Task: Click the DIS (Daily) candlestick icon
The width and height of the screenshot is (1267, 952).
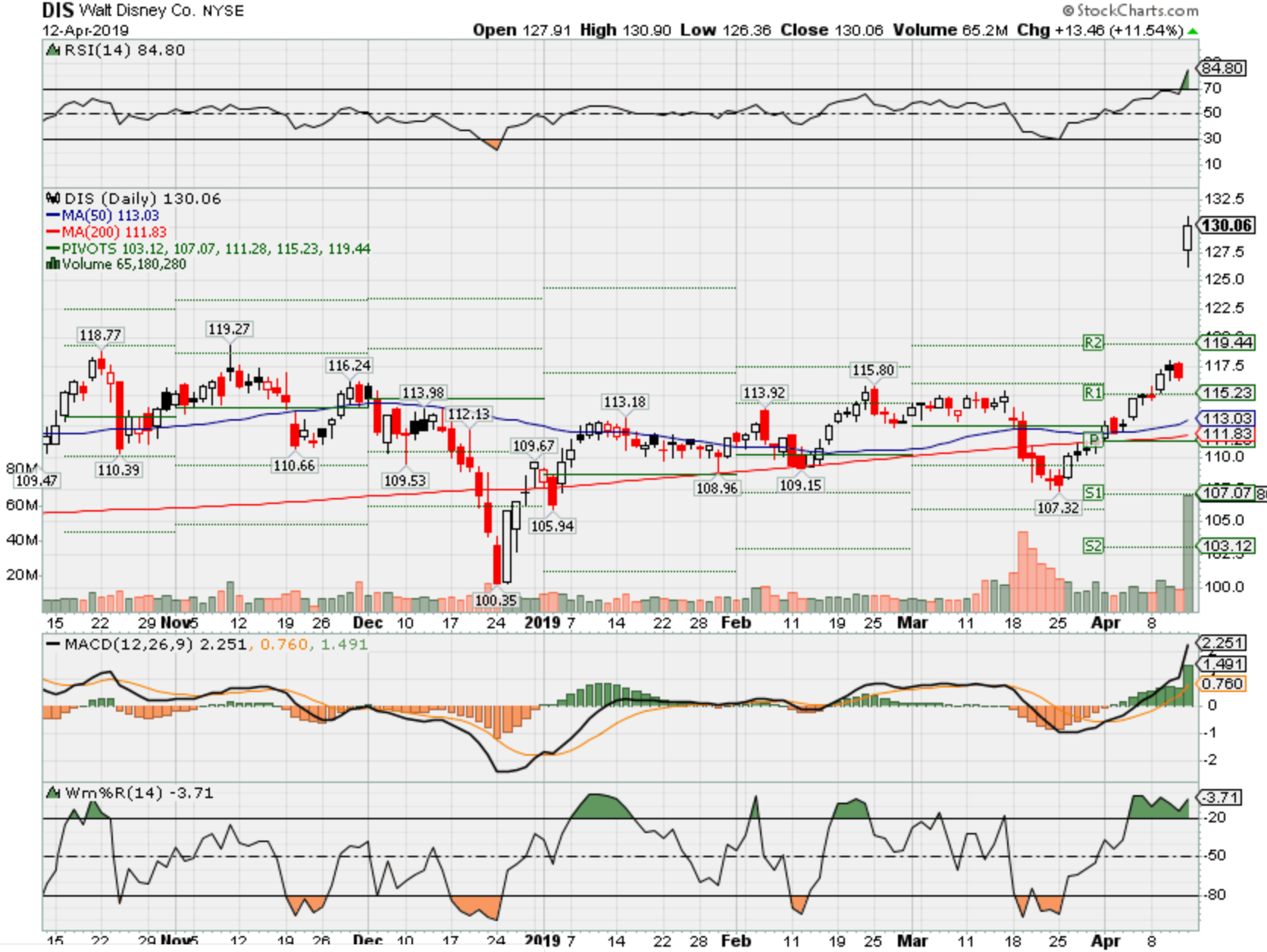Action: [53, 199]
